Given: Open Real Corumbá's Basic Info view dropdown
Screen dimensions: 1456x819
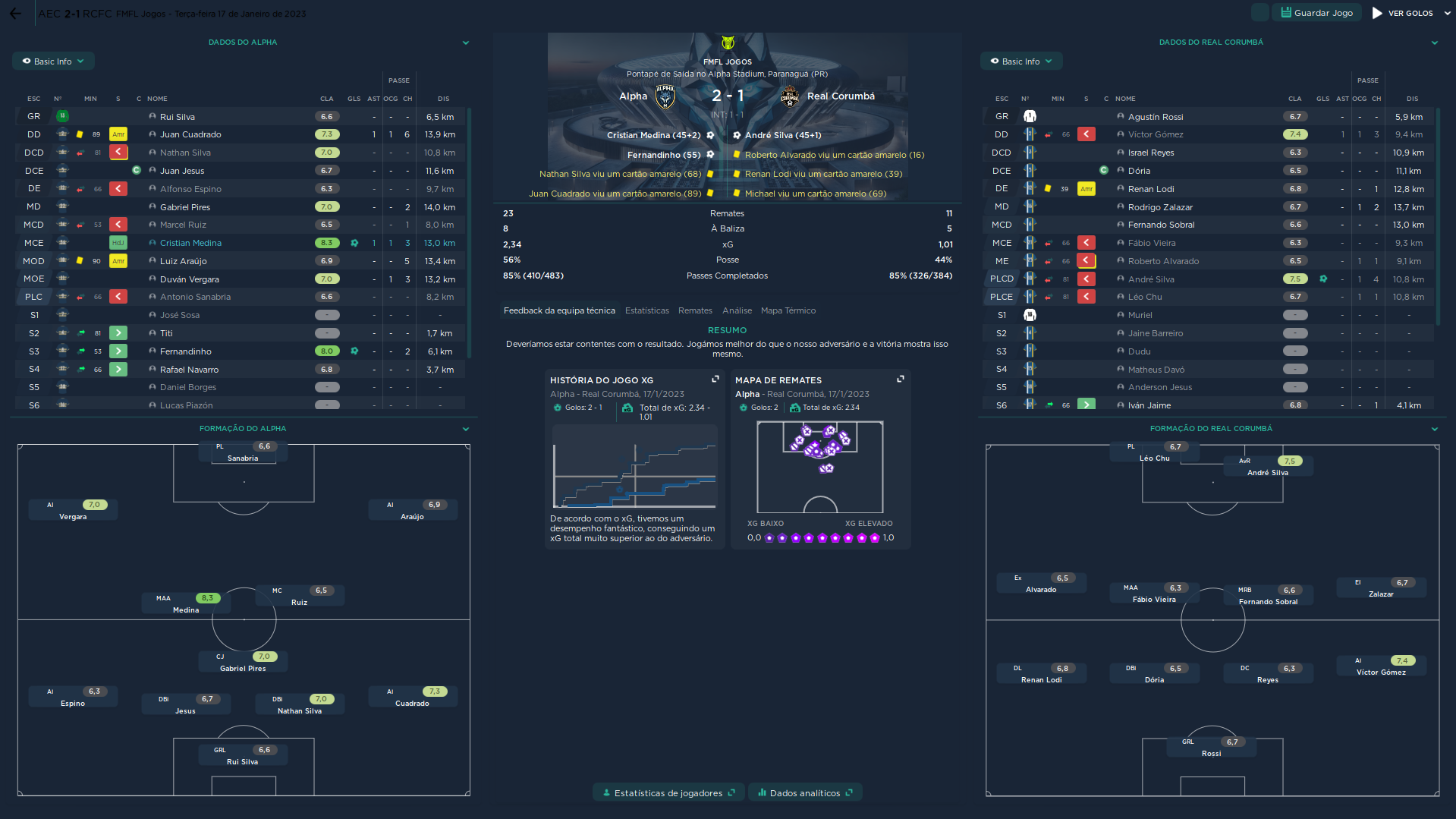Looking at the screenshot, I should tap(1021, 61).
